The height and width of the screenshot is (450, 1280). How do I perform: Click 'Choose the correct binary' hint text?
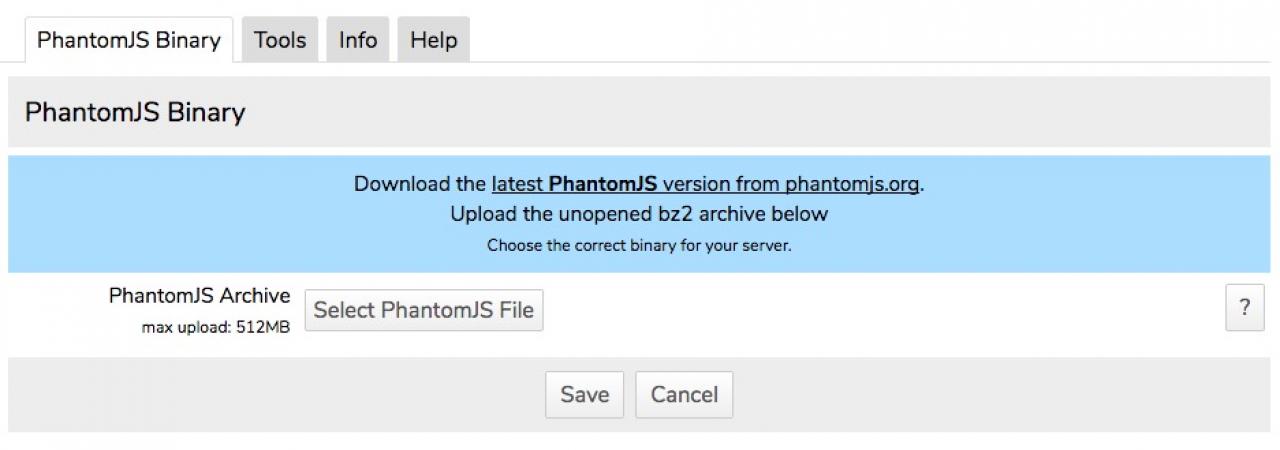tap(639, 245)
